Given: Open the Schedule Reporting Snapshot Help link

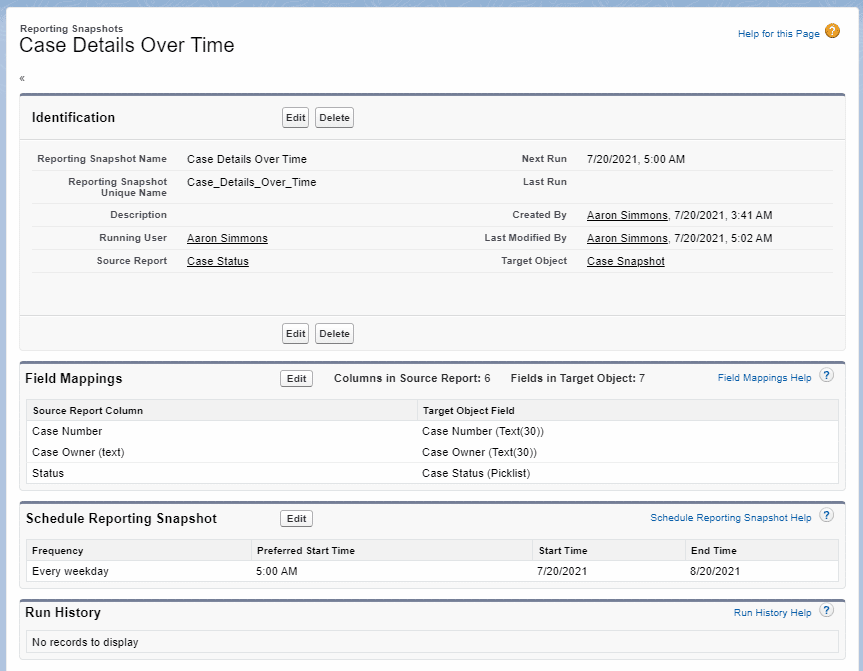Looking at the screenshot, I should 731,517.
